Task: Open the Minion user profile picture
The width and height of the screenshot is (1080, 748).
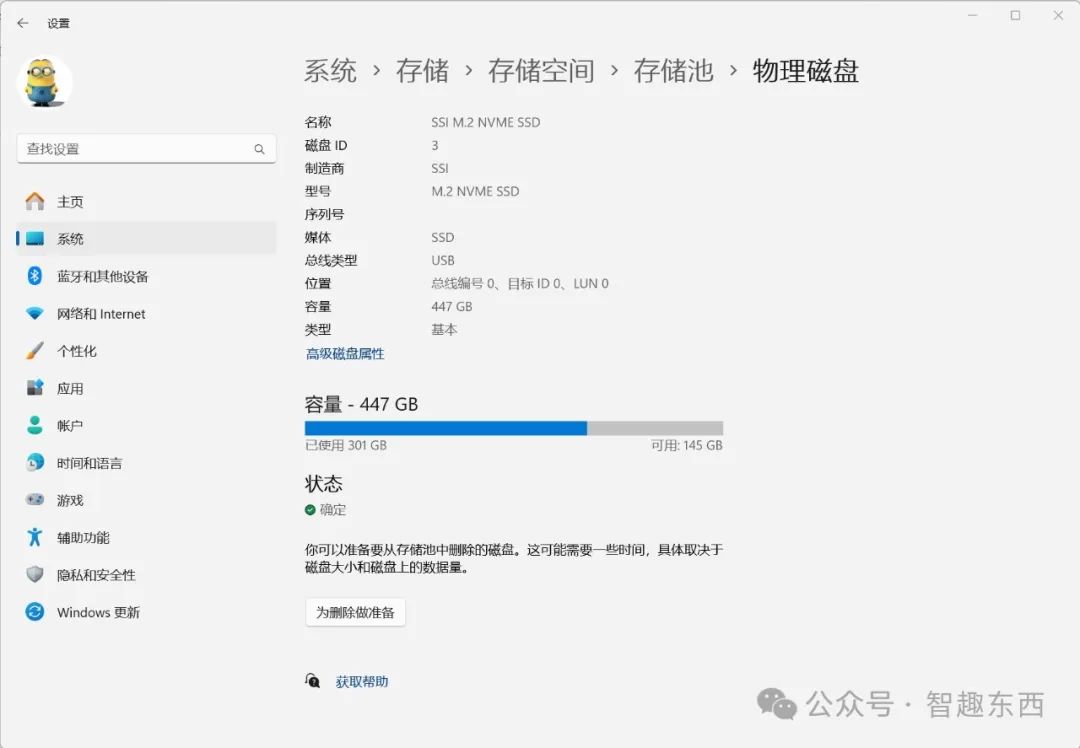Action: pos(44,82)
